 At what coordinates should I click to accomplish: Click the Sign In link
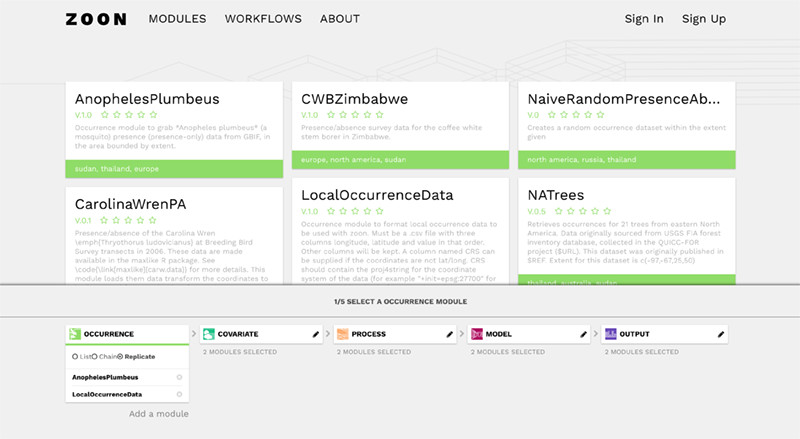(x=643, y=19)
